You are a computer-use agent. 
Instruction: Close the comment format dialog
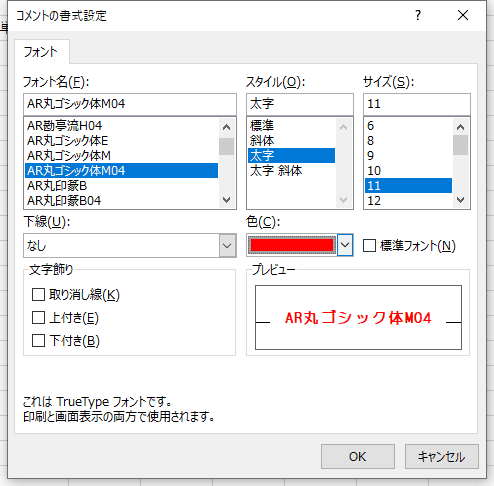pyautogui.click(x=463, y=15)
